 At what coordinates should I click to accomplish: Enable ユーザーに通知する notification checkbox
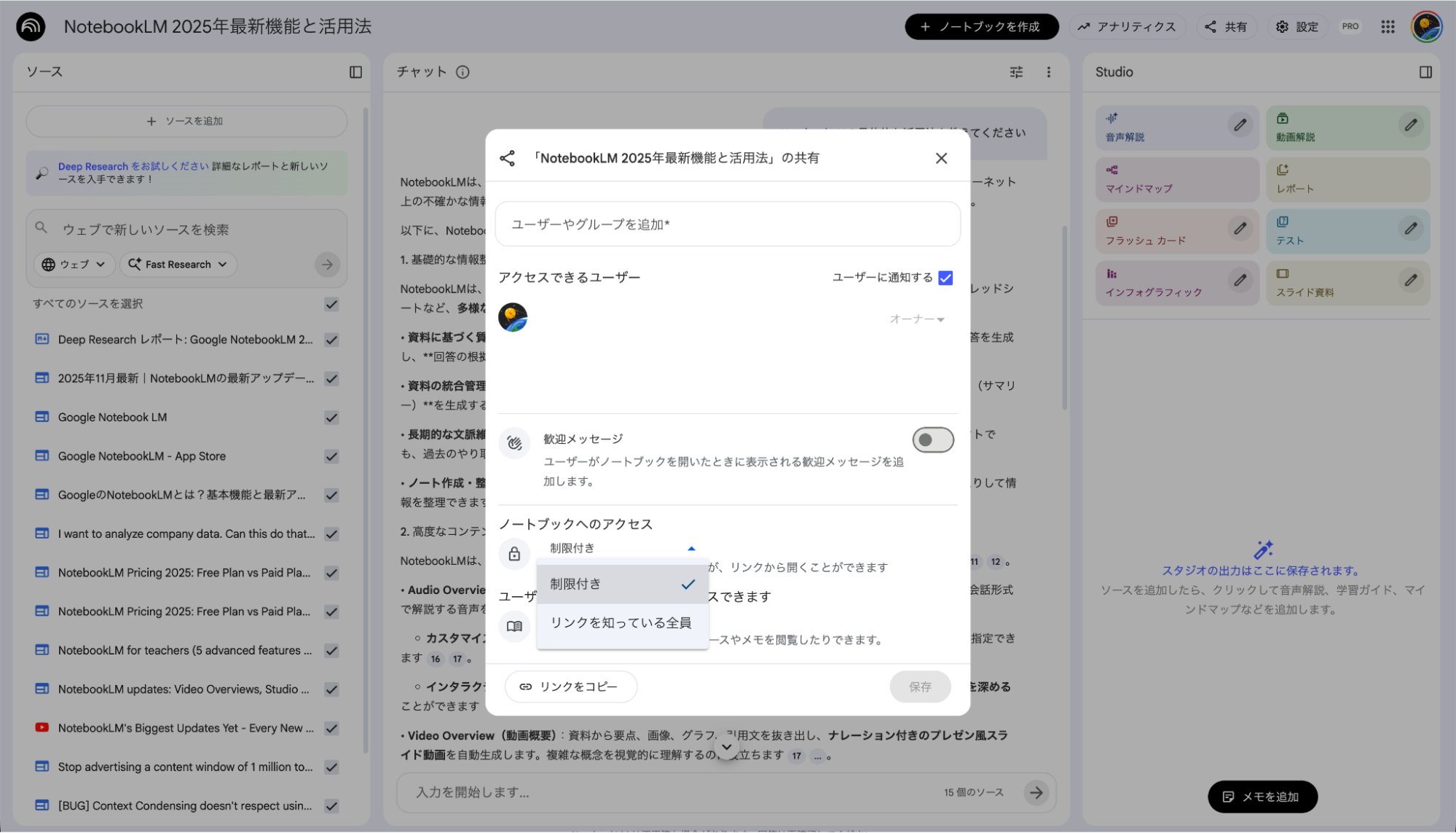[945, 278]
